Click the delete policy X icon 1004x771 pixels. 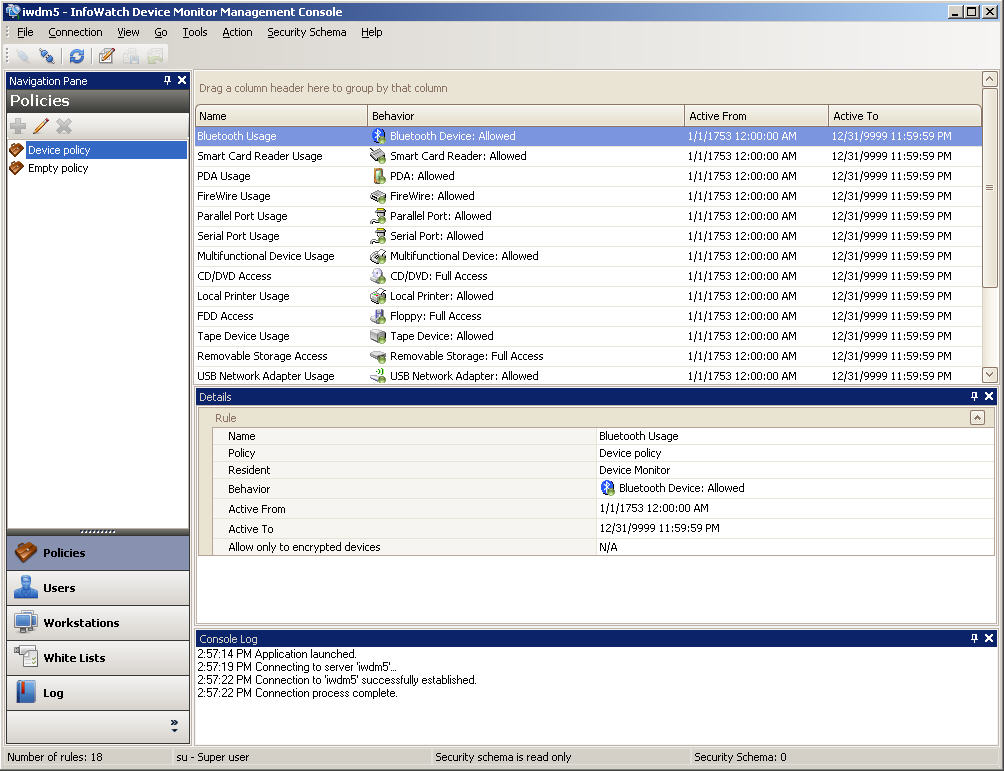tap(63, 126)
